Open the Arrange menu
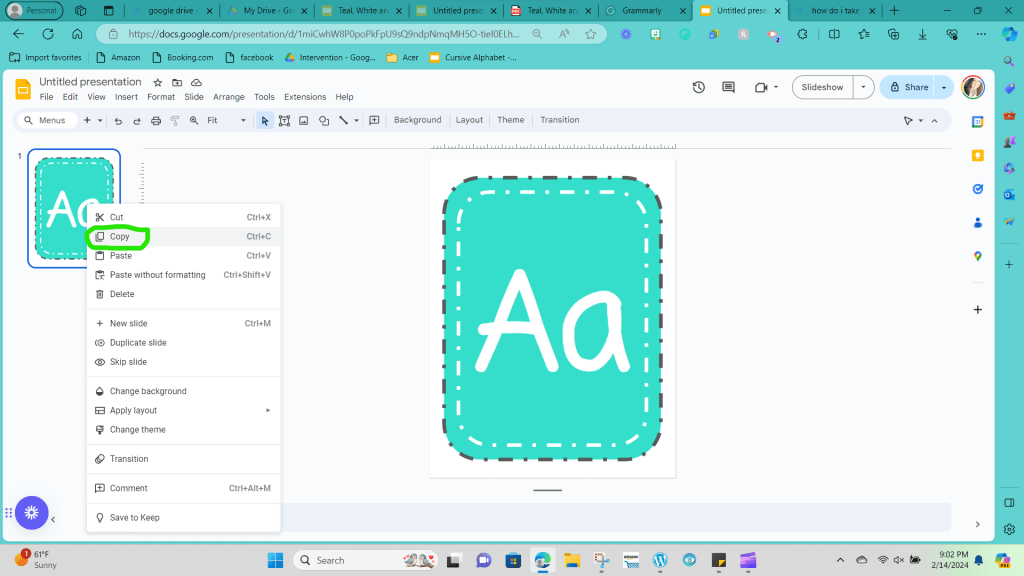Viewport: 1024px width, 576px height. tap(228, 97)
